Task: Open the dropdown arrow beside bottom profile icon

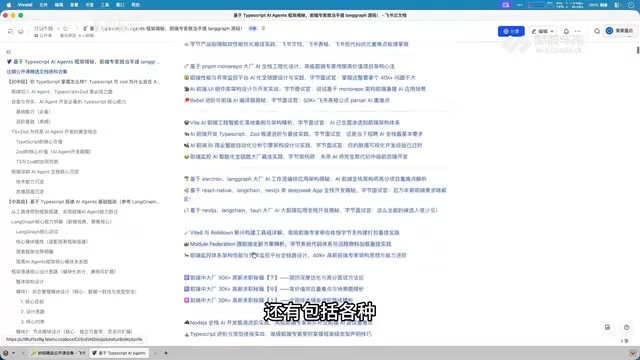Action: pos(13,353)
